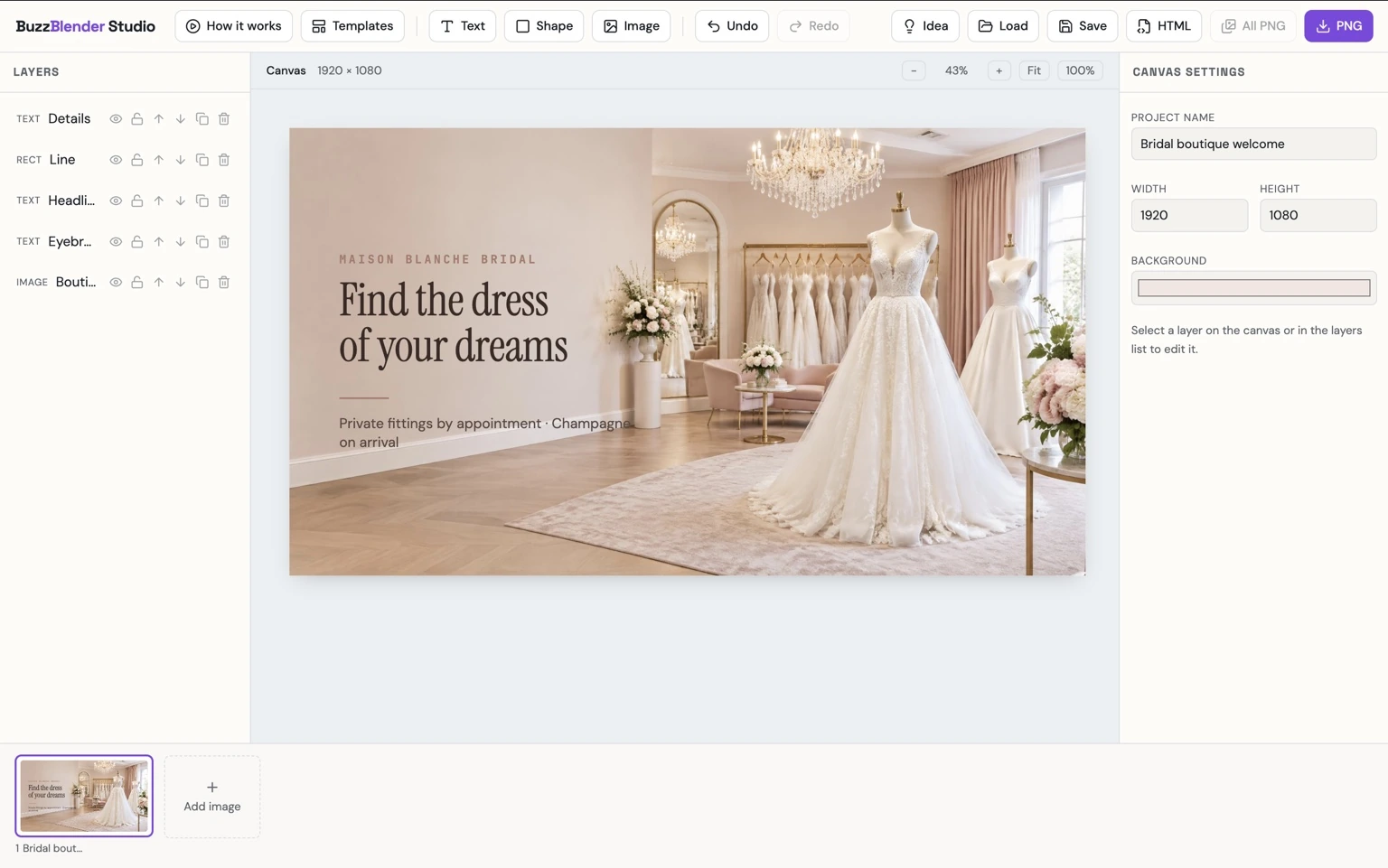
Task: Move the Eyebrow layer down
Action: 181,242
